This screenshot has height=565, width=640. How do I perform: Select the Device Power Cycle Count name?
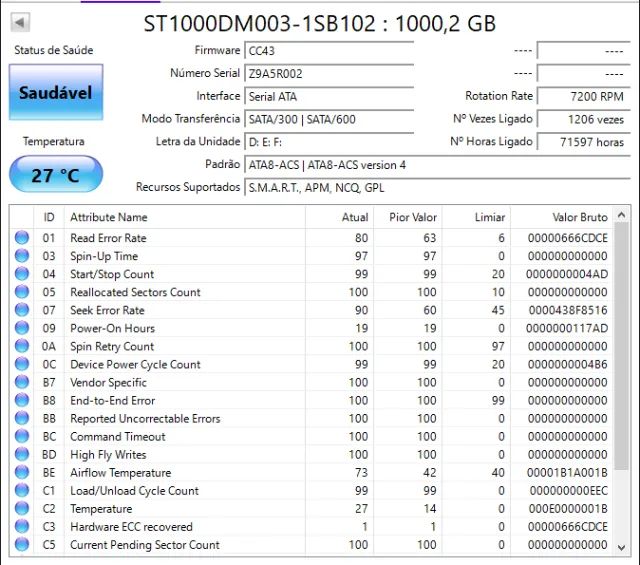pyautogui.click(x=135, y=365)
